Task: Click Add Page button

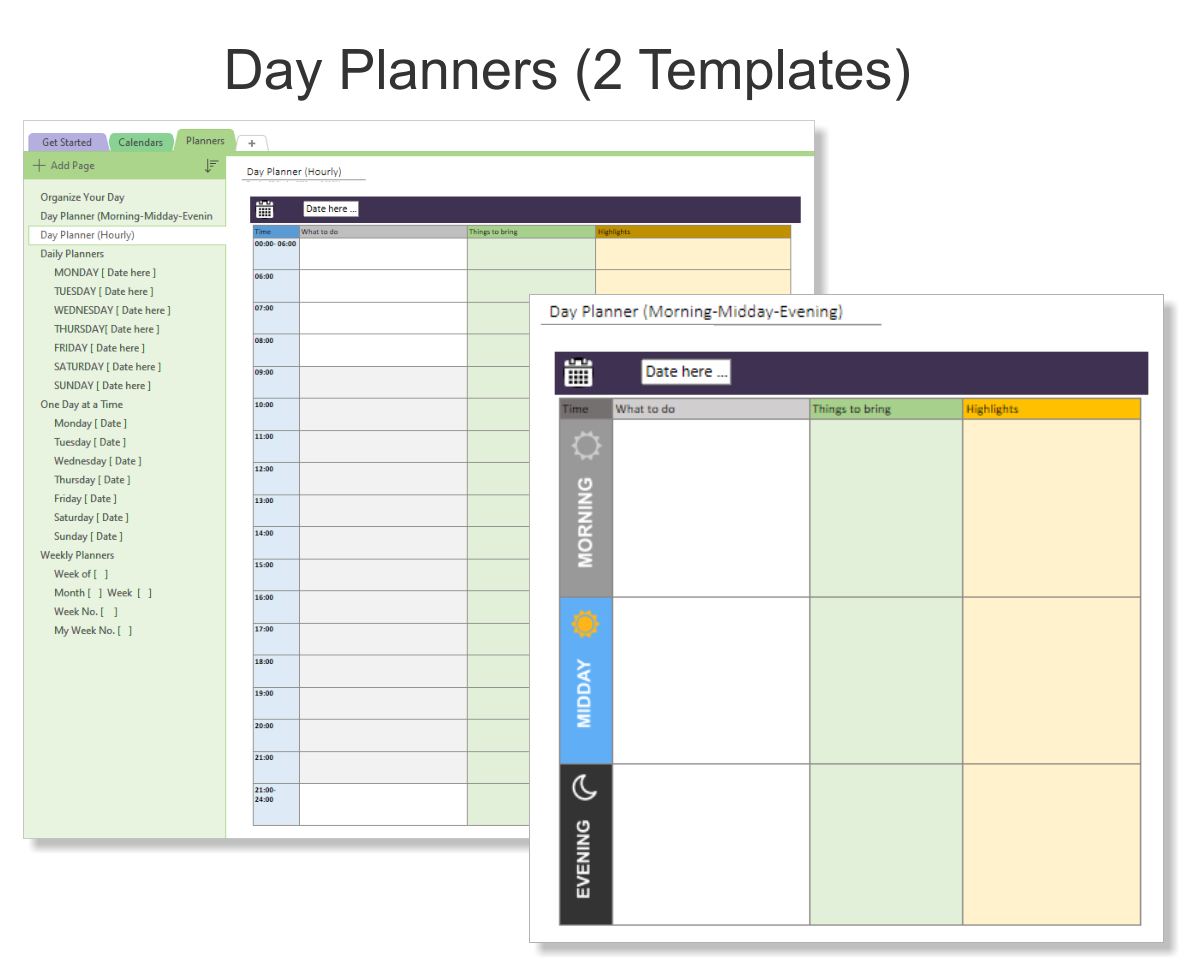Action: pos(64,165)
